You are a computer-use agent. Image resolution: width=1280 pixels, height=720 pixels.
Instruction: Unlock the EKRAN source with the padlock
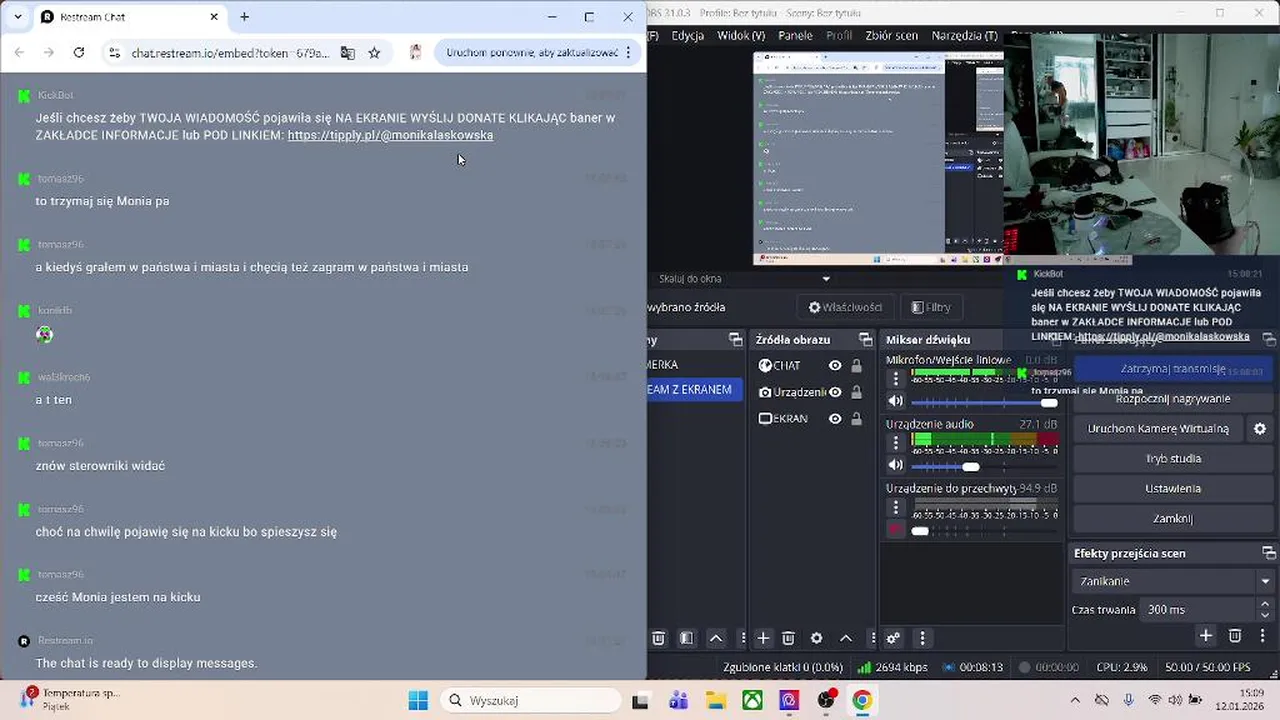[x=856, y=419]
